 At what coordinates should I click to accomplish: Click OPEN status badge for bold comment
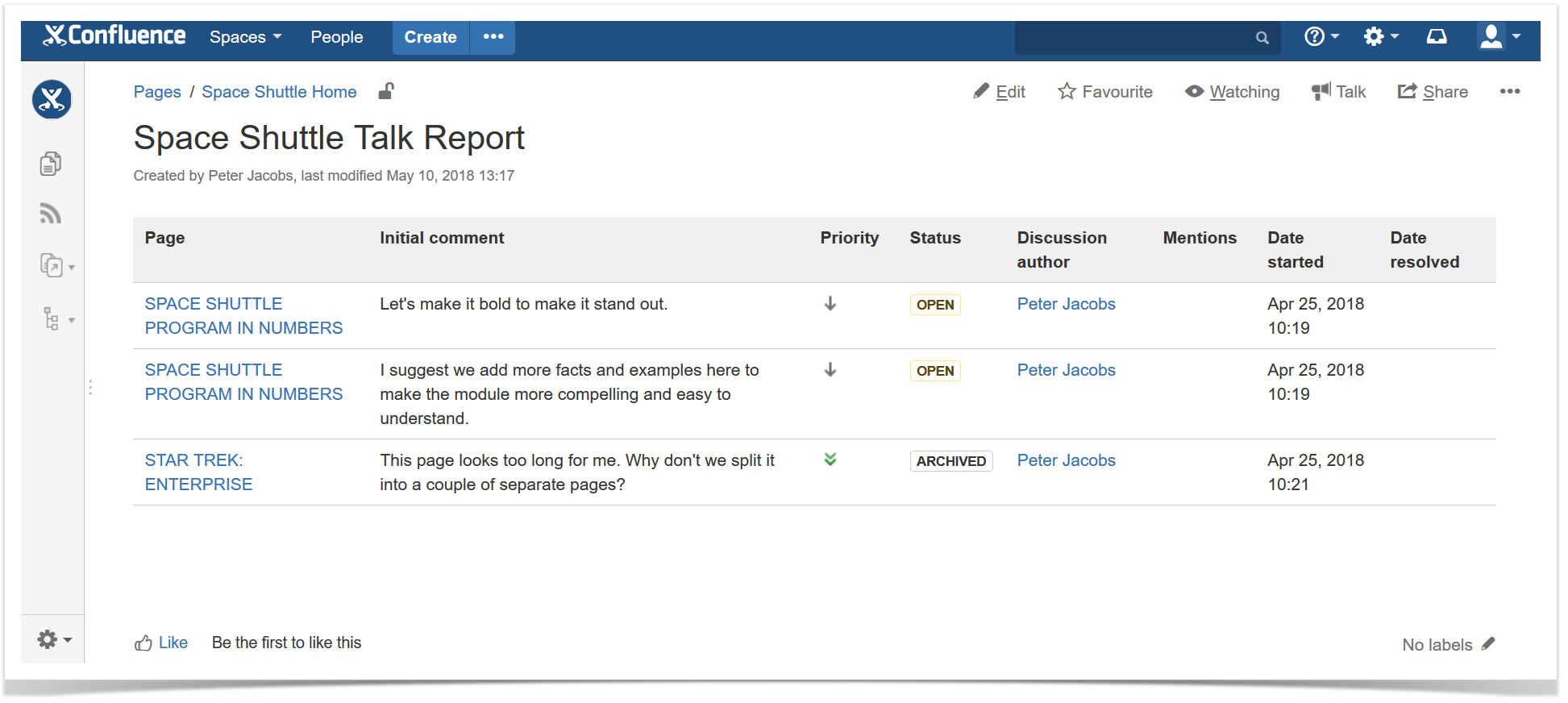click(935, 305)
